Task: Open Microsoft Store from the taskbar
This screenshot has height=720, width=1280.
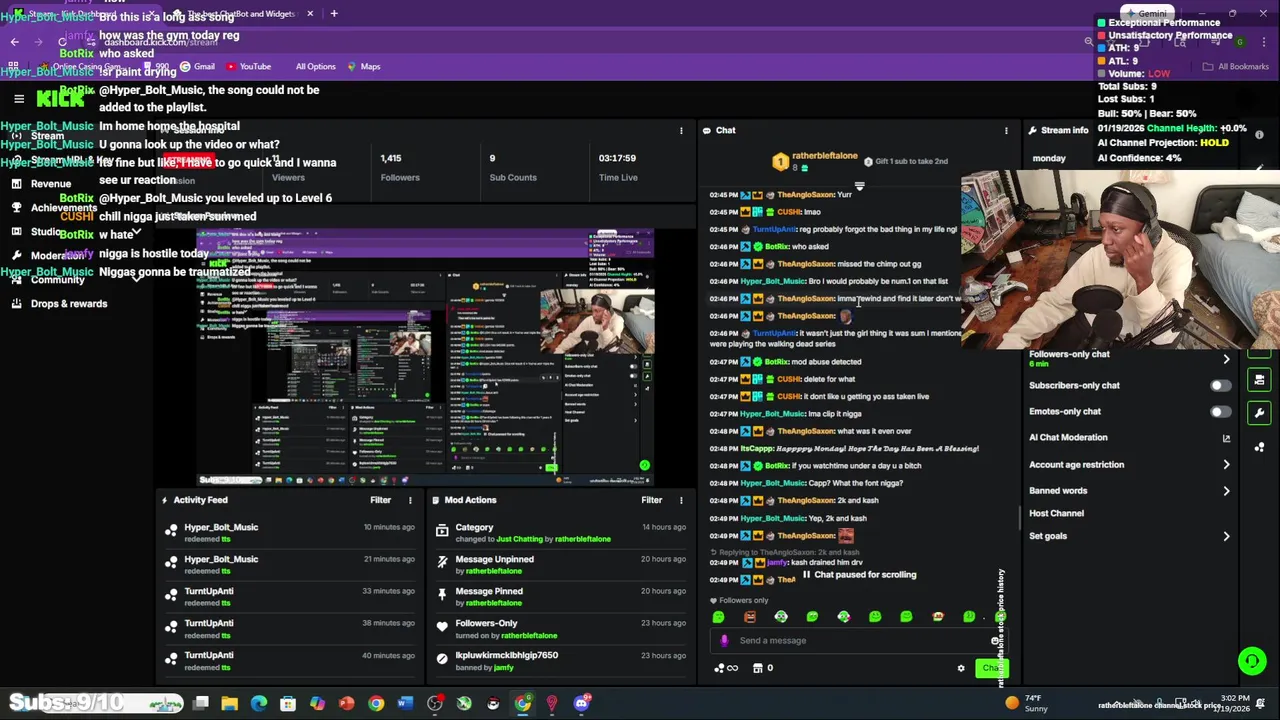Action: click(288, 703)
